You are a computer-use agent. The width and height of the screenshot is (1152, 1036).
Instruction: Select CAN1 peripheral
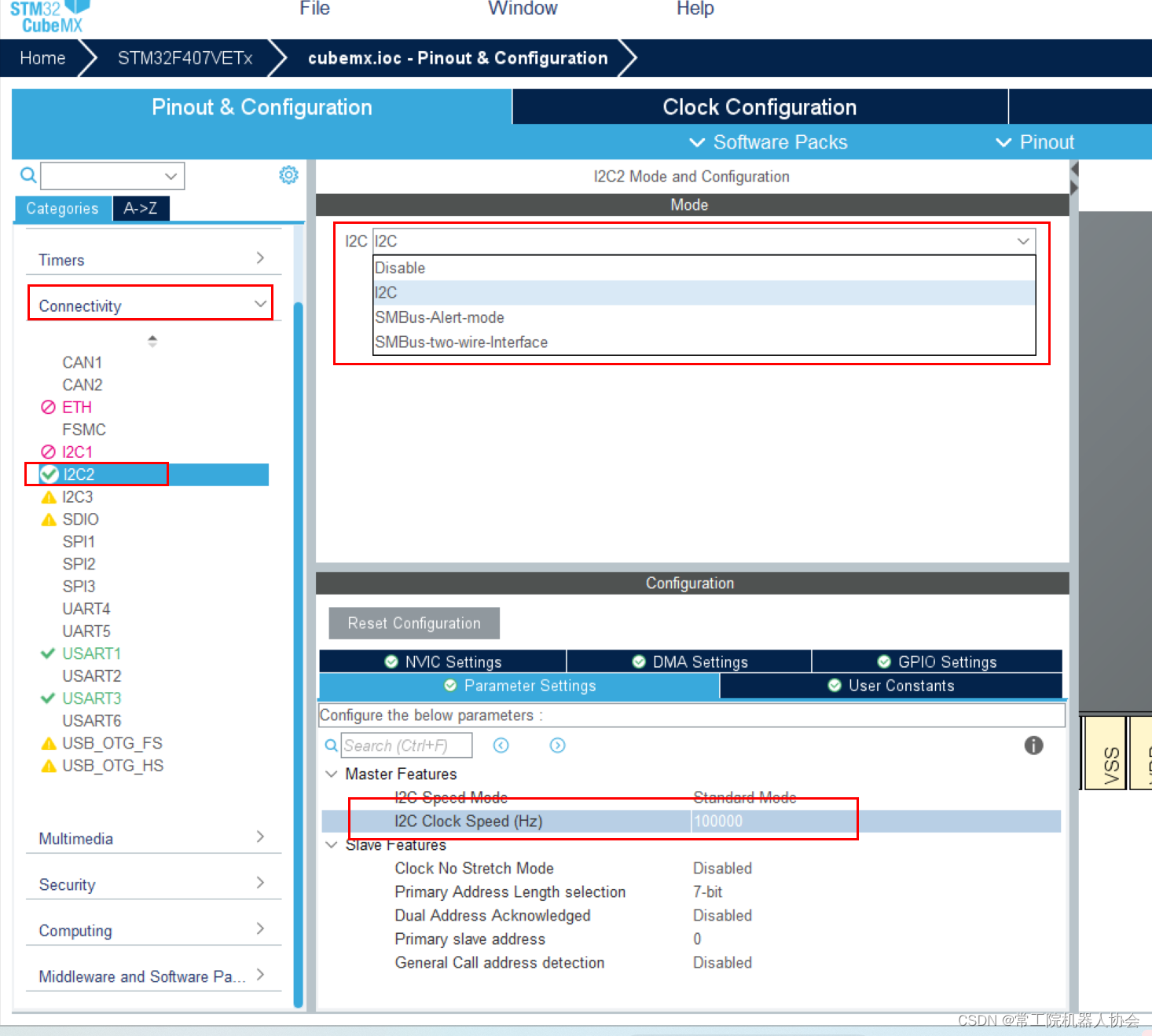click(x=83, y=362)
